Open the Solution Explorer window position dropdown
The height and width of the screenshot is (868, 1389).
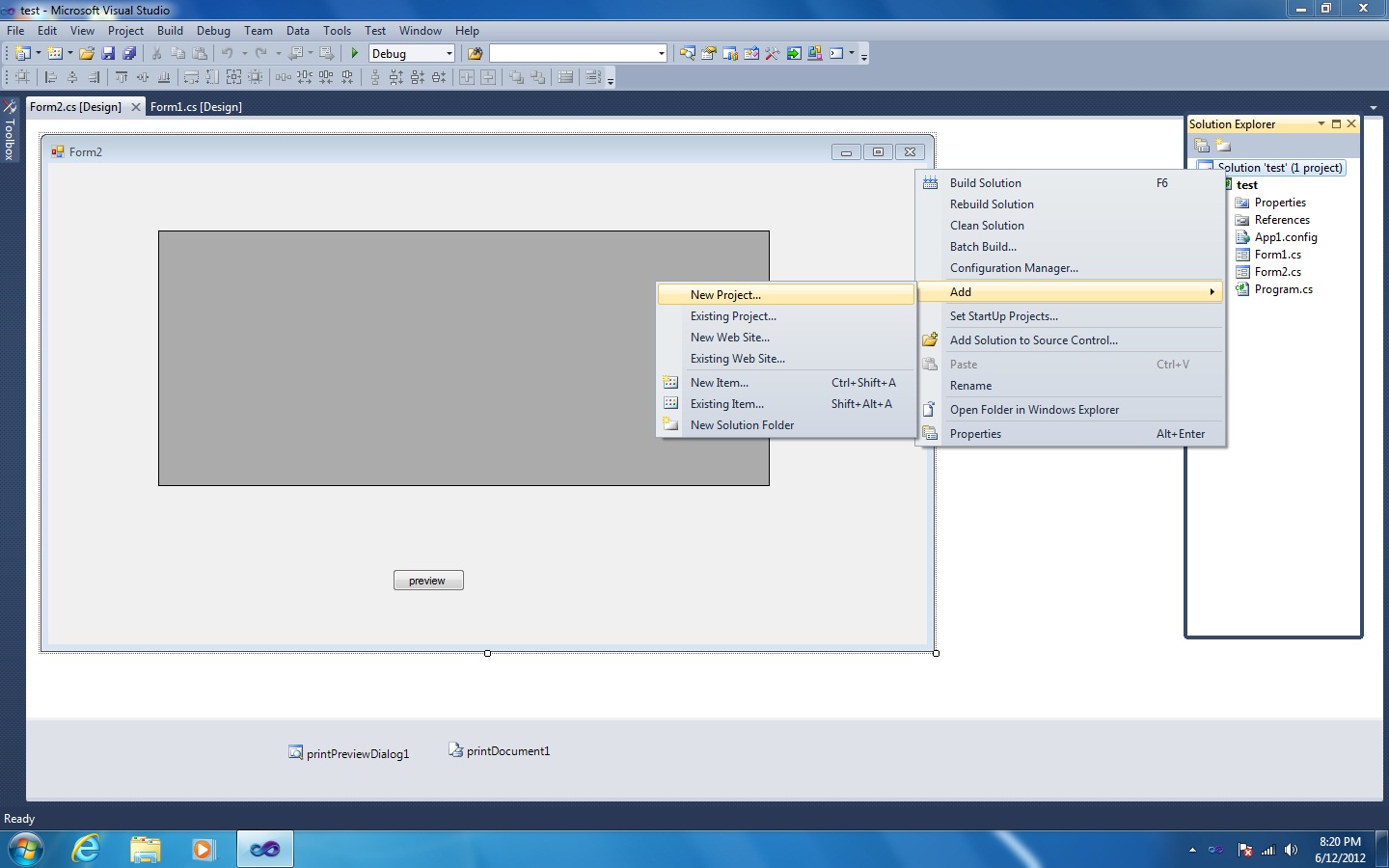point(1321,123)
